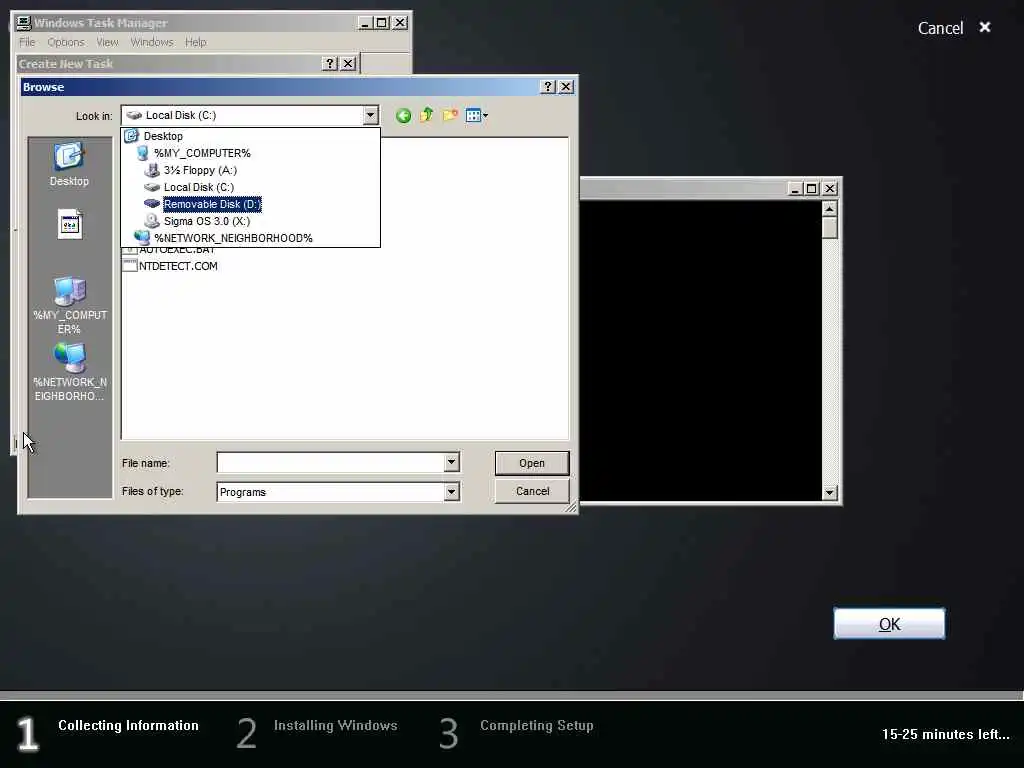Open the File name dropdown arrow
1024x768 pixels.
click(x=451, y=462)
